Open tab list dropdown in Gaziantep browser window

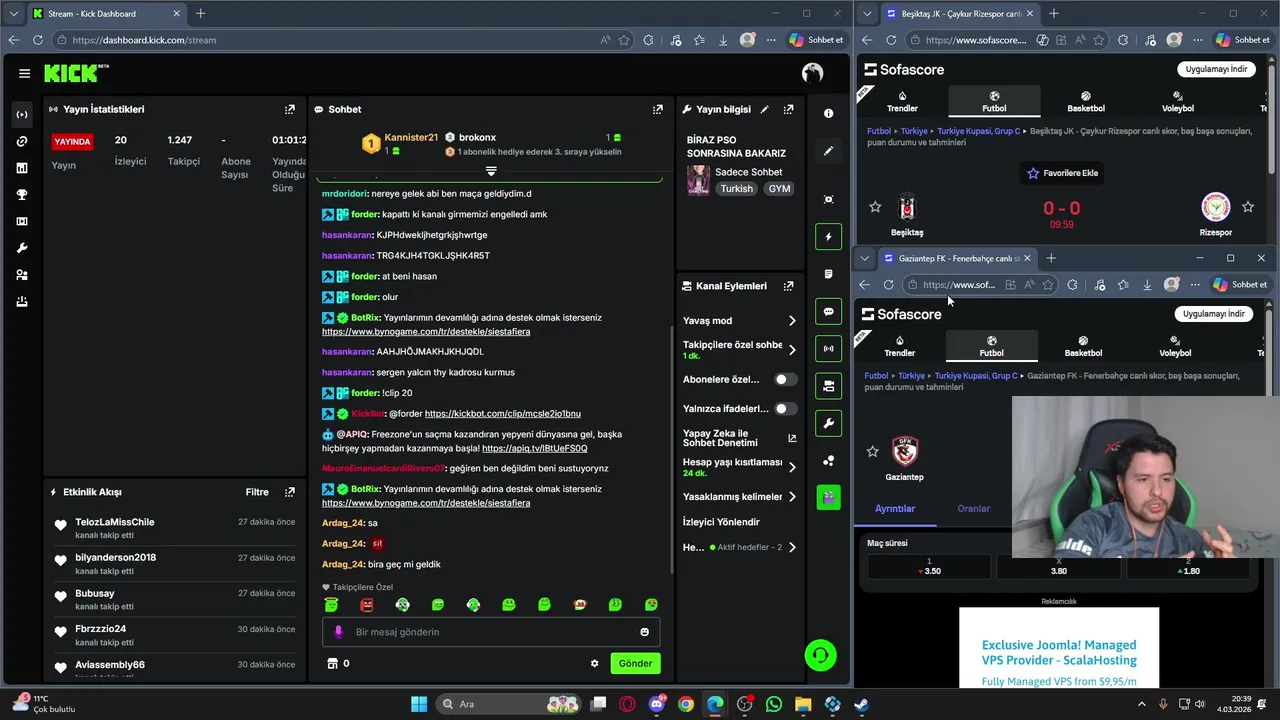pos(865,258)
